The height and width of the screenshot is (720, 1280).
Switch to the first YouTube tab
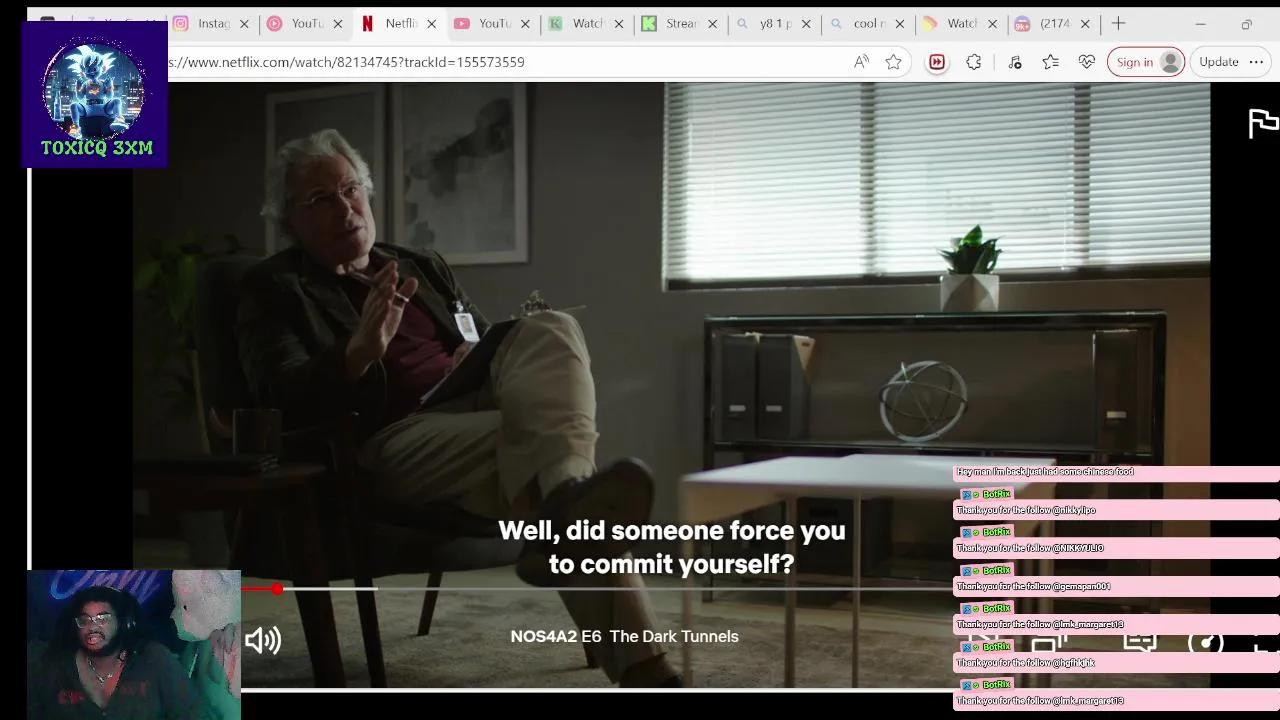296,23
